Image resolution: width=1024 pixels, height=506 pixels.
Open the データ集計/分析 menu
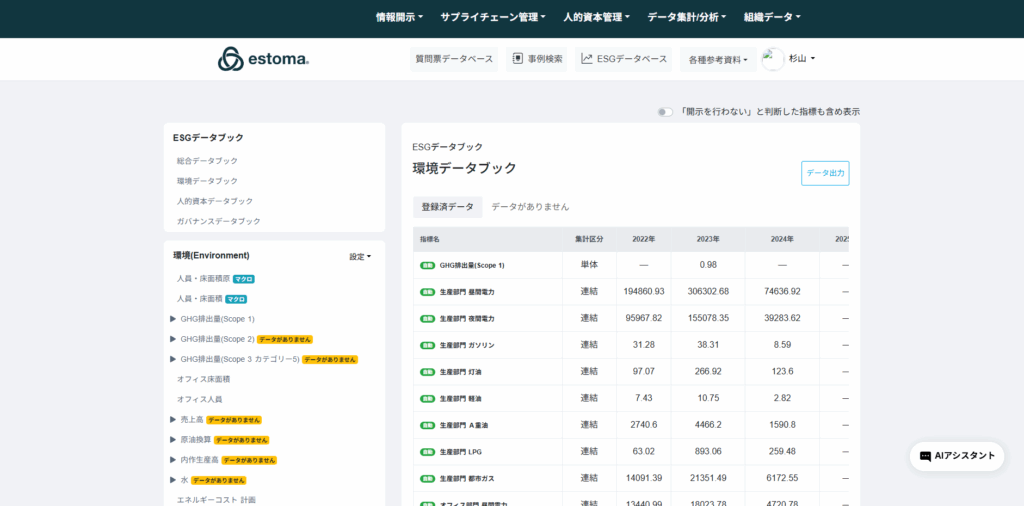click(688, 17)
